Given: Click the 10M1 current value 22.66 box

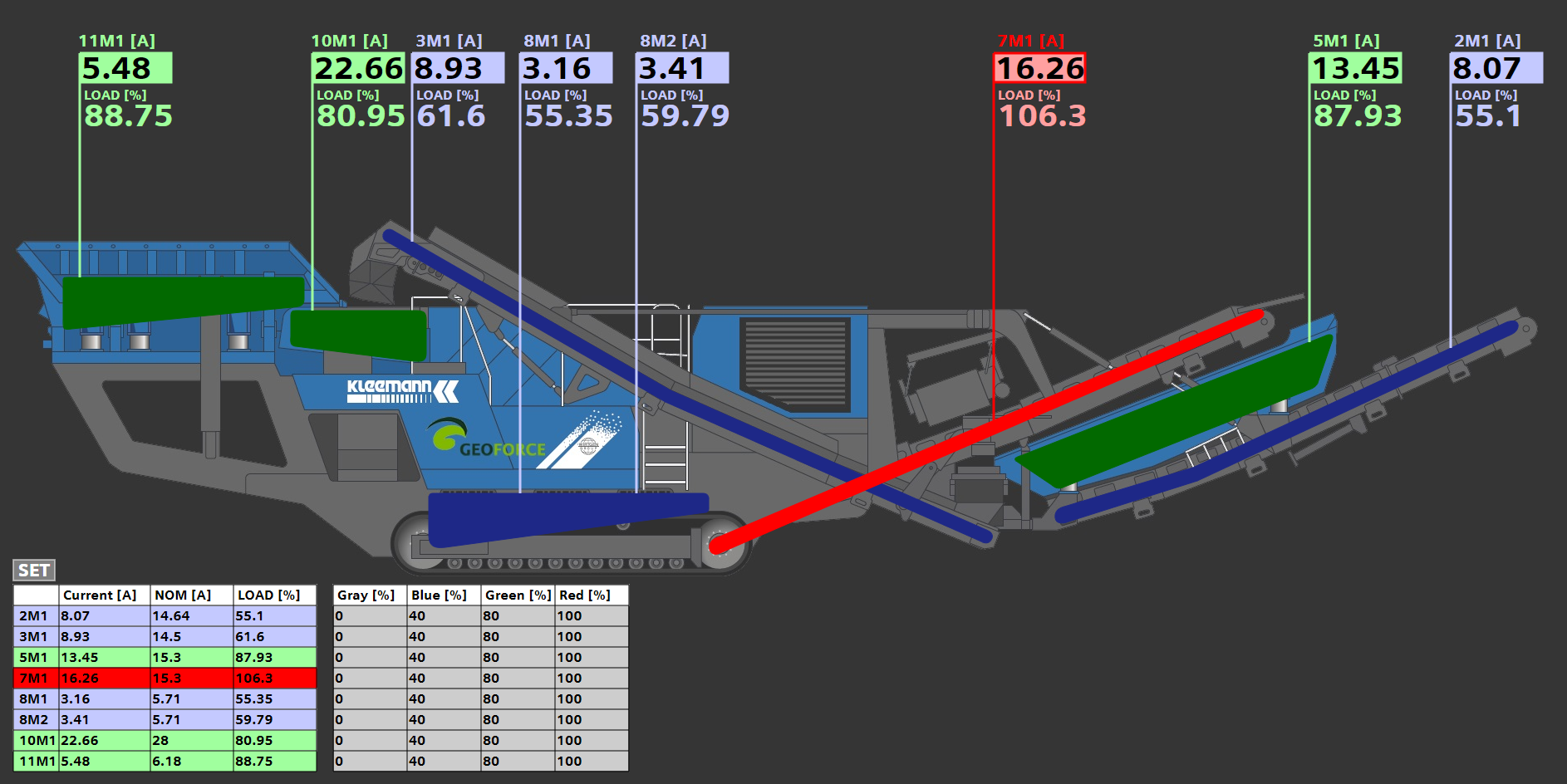Looking at the screenshot, I should point(358,68).
